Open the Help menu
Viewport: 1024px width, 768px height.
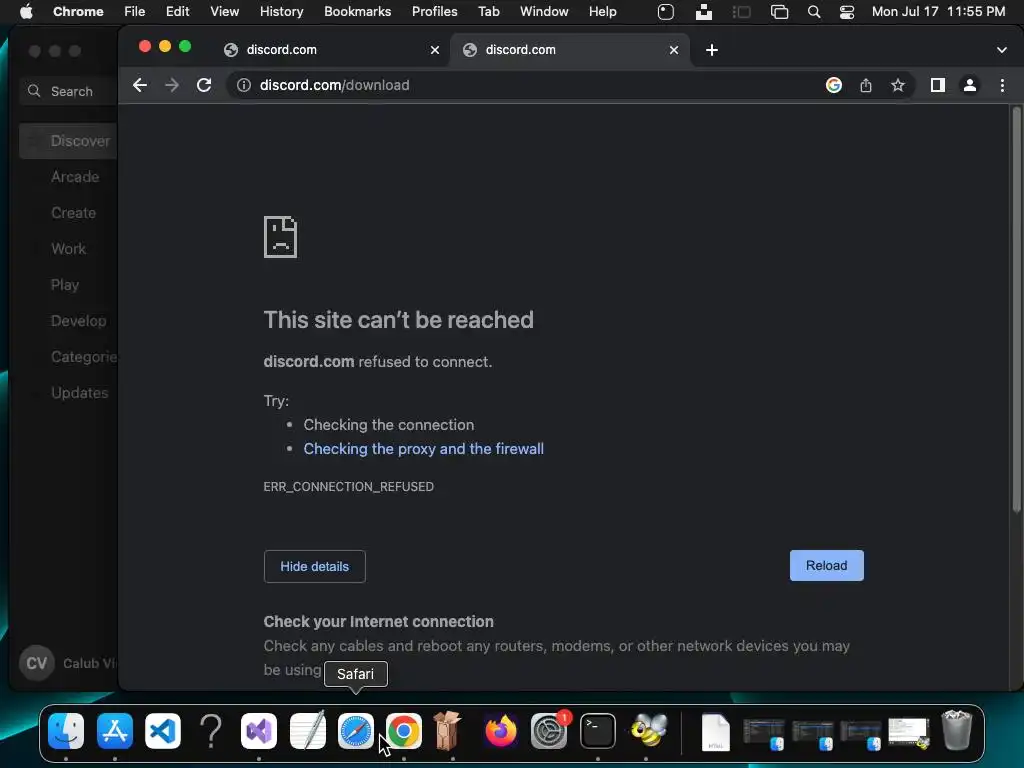tap(603, 12)
